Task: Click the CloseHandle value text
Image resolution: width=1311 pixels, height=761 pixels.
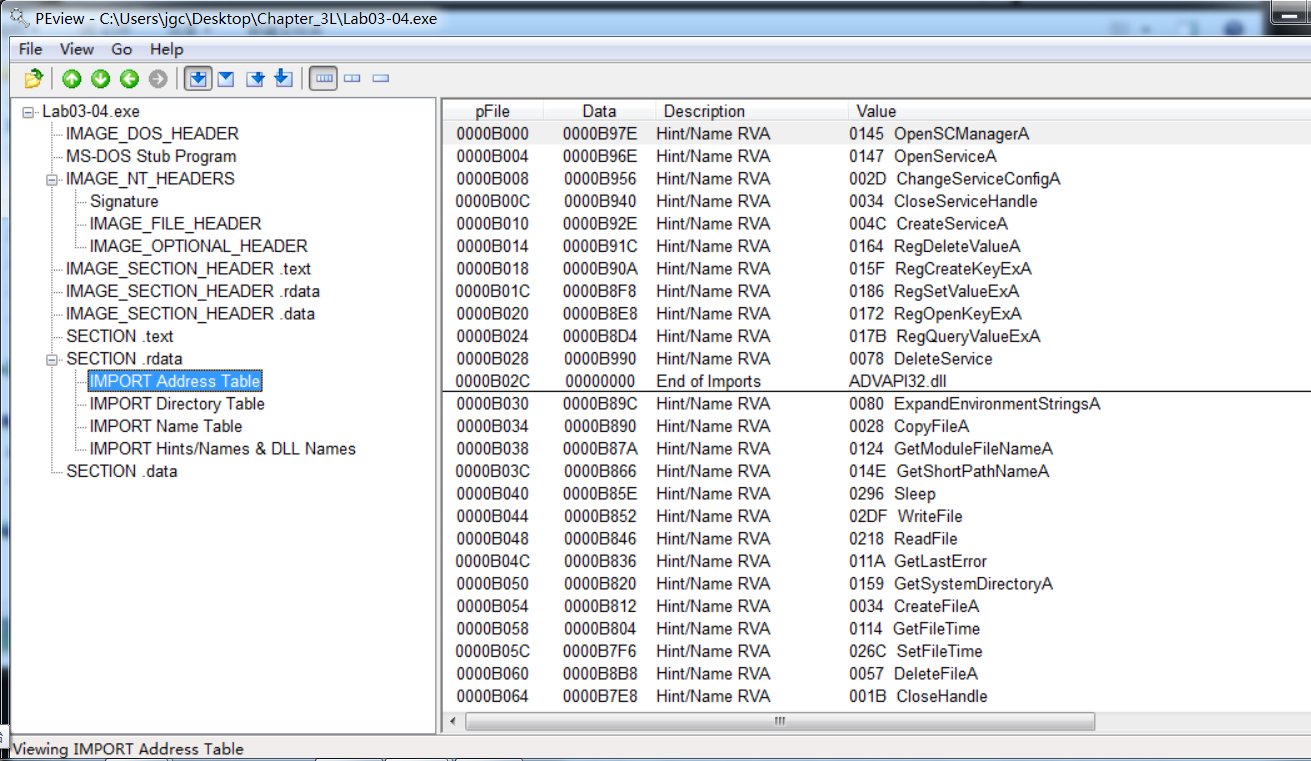Action: click(x=941, y=696)
